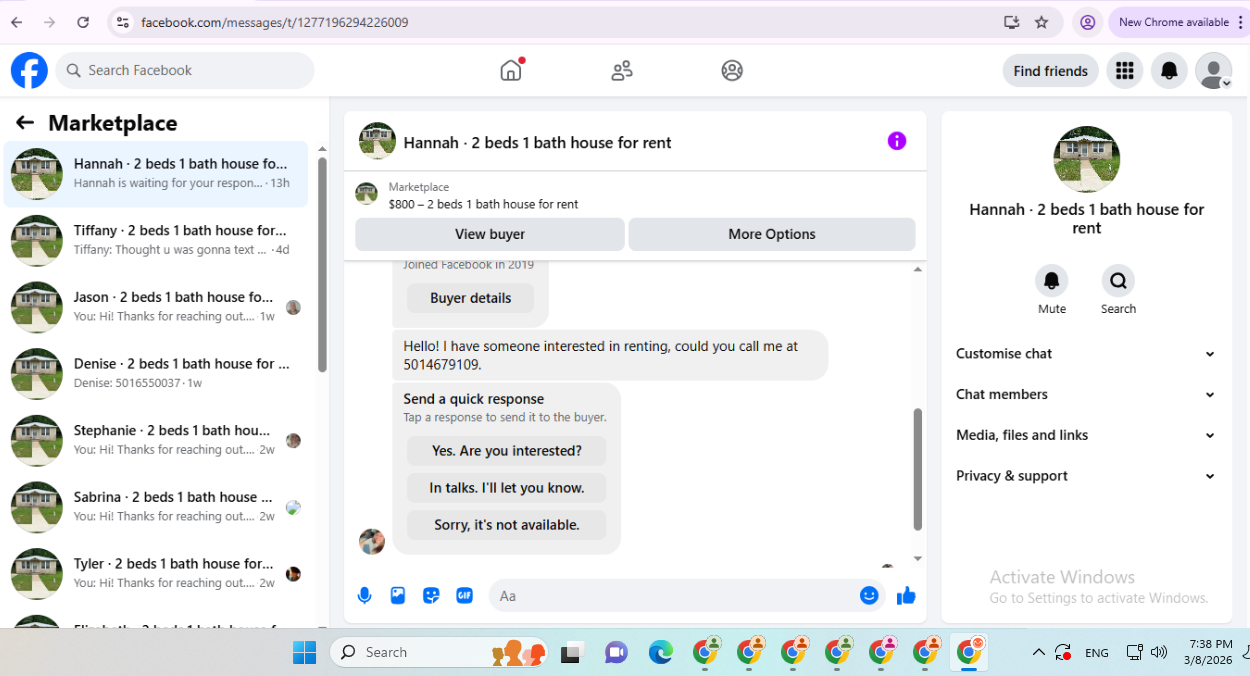Expand Media, files and links section

click(1086, 436)
